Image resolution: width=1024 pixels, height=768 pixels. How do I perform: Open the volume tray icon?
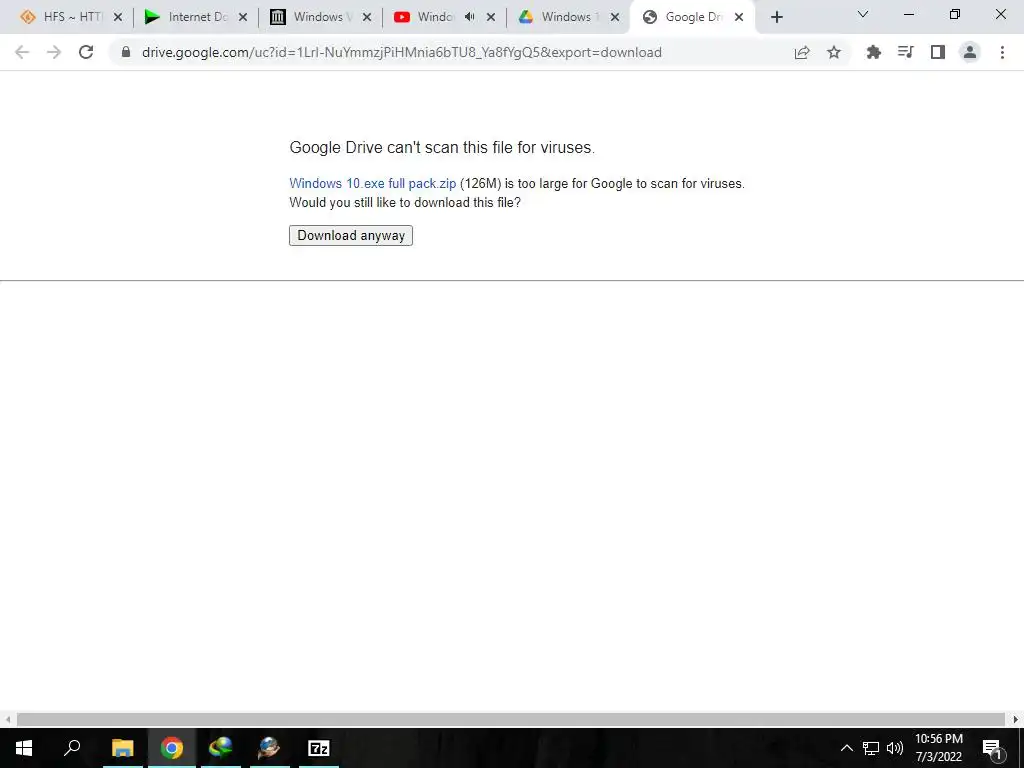[895, 748]
